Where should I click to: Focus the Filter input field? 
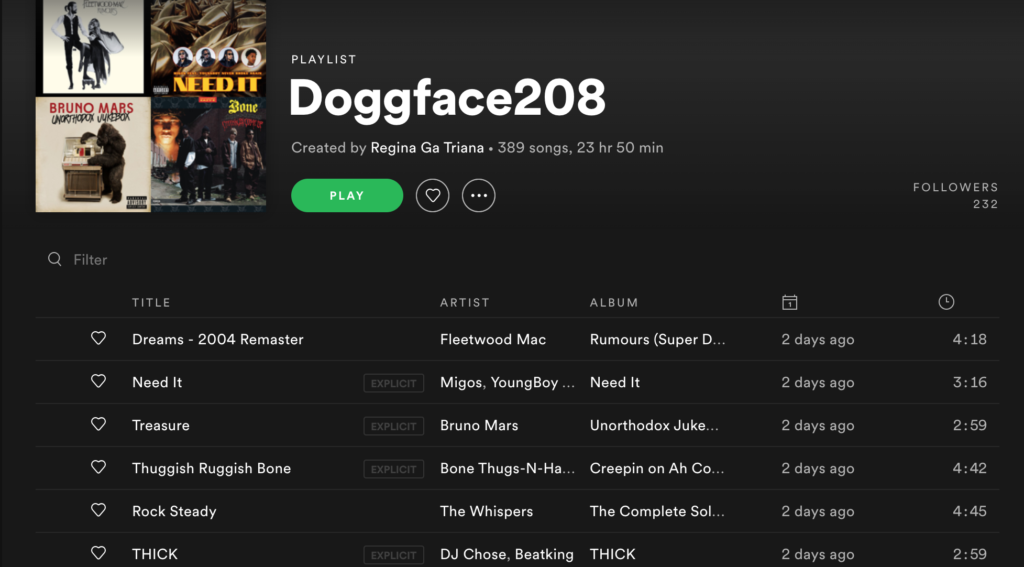tap(90, 259)
